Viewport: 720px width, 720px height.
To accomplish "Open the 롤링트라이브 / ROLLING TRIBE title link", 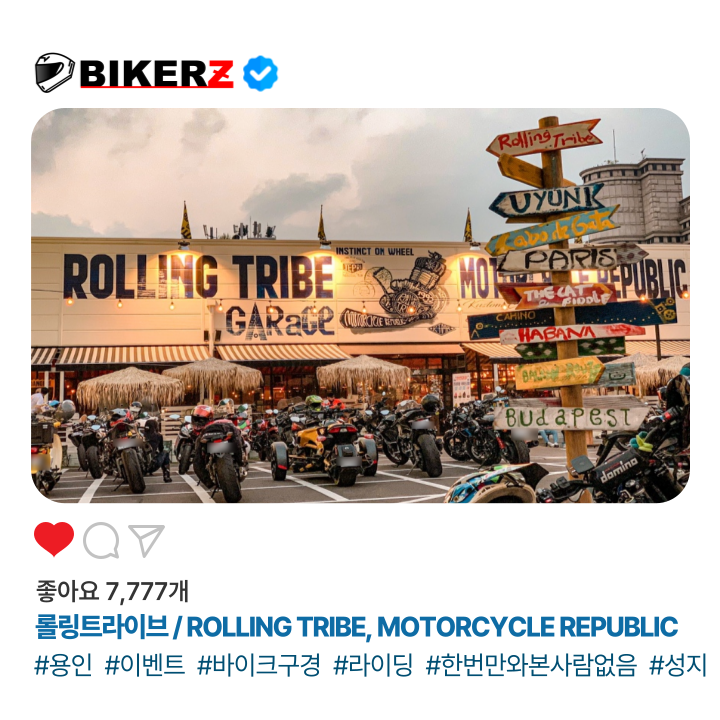I will pos(356,627).
